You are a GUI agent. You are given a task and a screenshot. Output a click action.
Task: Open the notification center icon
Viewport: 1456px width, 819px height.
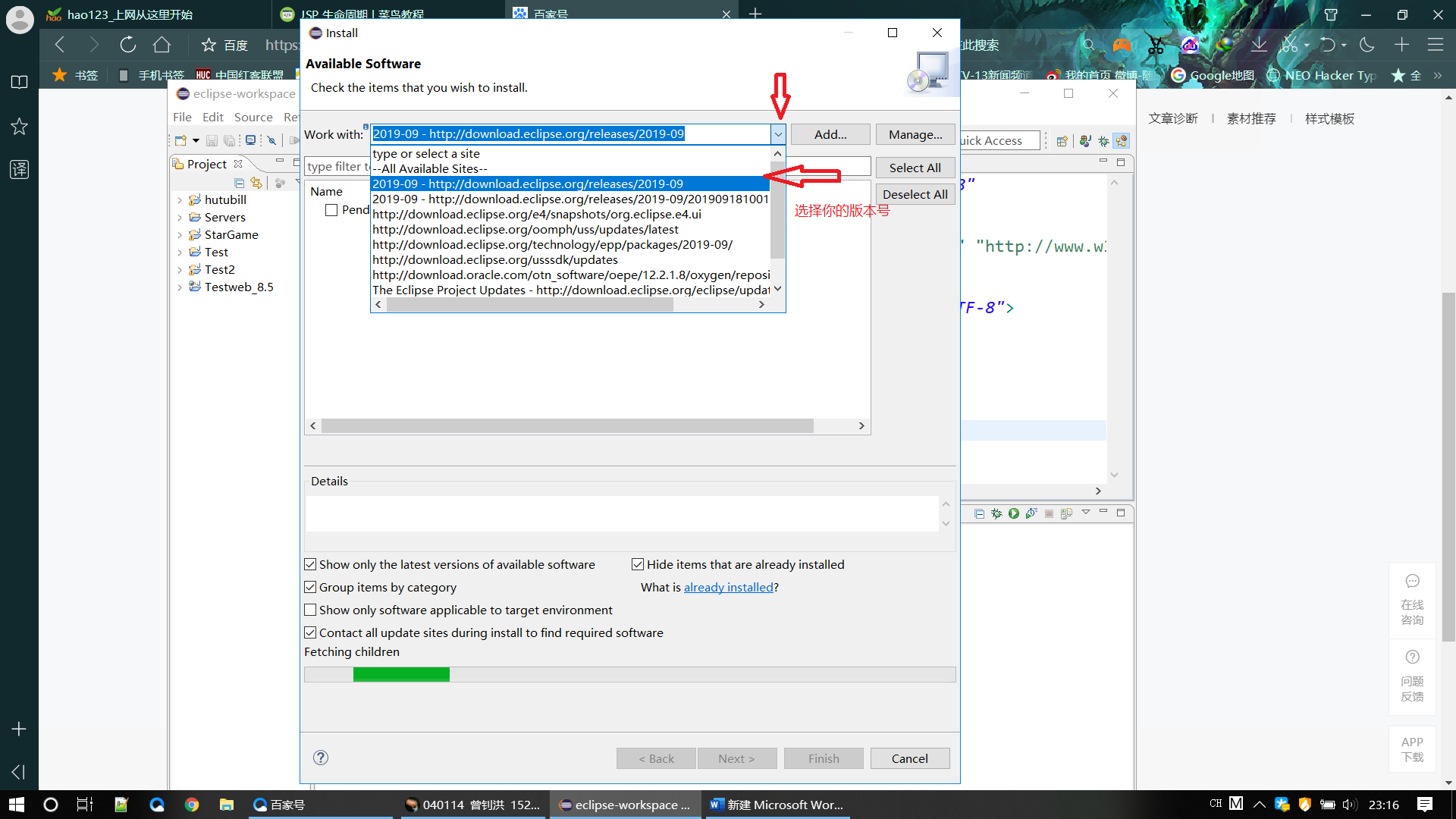(1425, 805)
